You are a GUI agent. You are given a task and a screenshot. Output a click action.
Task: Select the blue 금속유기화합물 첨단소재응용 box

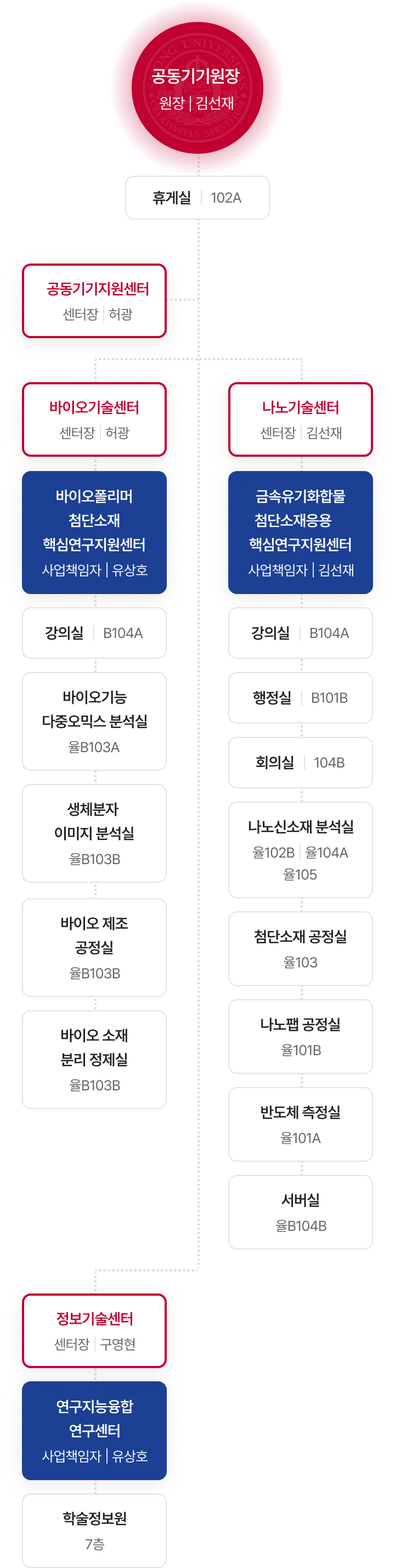point(301,533)
